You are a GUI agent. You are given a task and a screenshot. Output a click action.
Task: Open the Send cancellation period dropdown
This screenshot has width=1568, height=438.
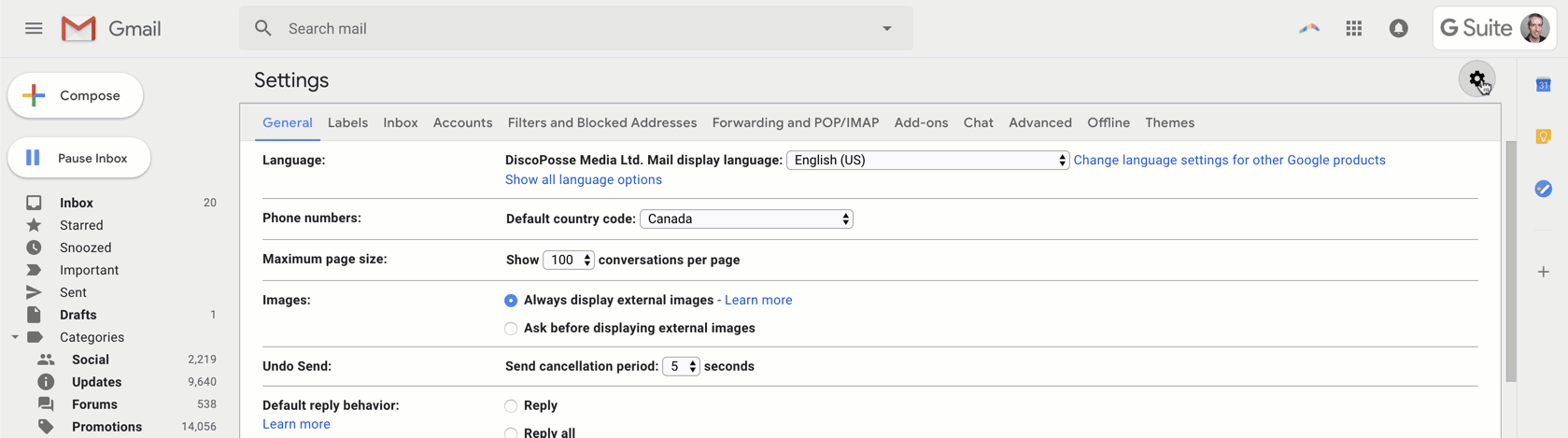click(681, 367)
